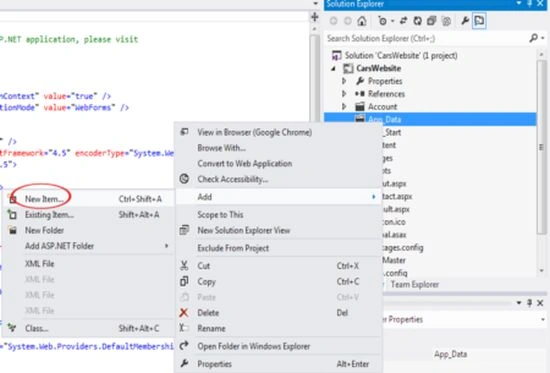Screen dimensions: 550x373
Task: Expand the References node
Action: pyautogui.click(x=344, y=94)
